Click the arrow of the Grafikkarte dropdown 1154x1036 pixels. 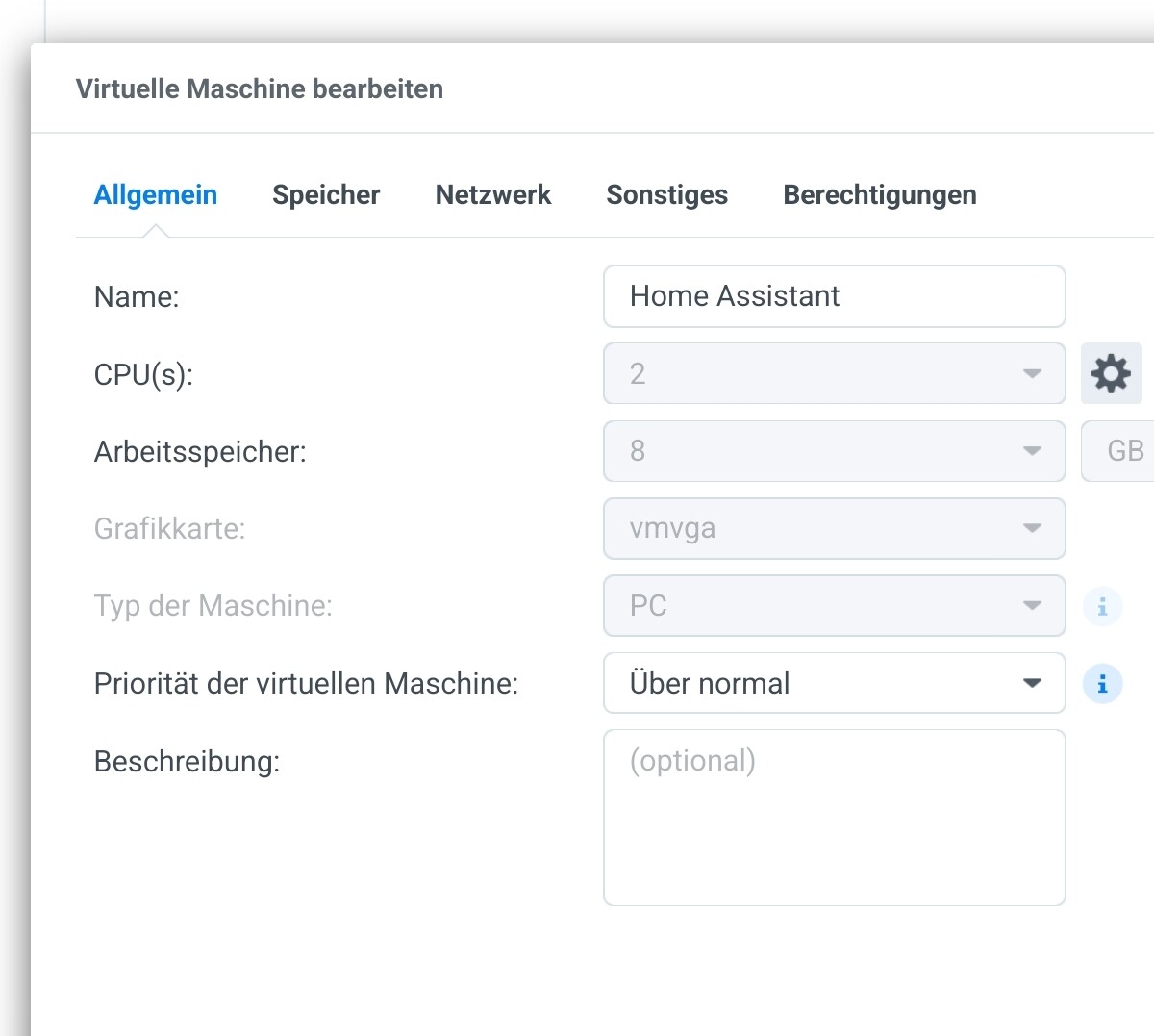pos(1032,528)
